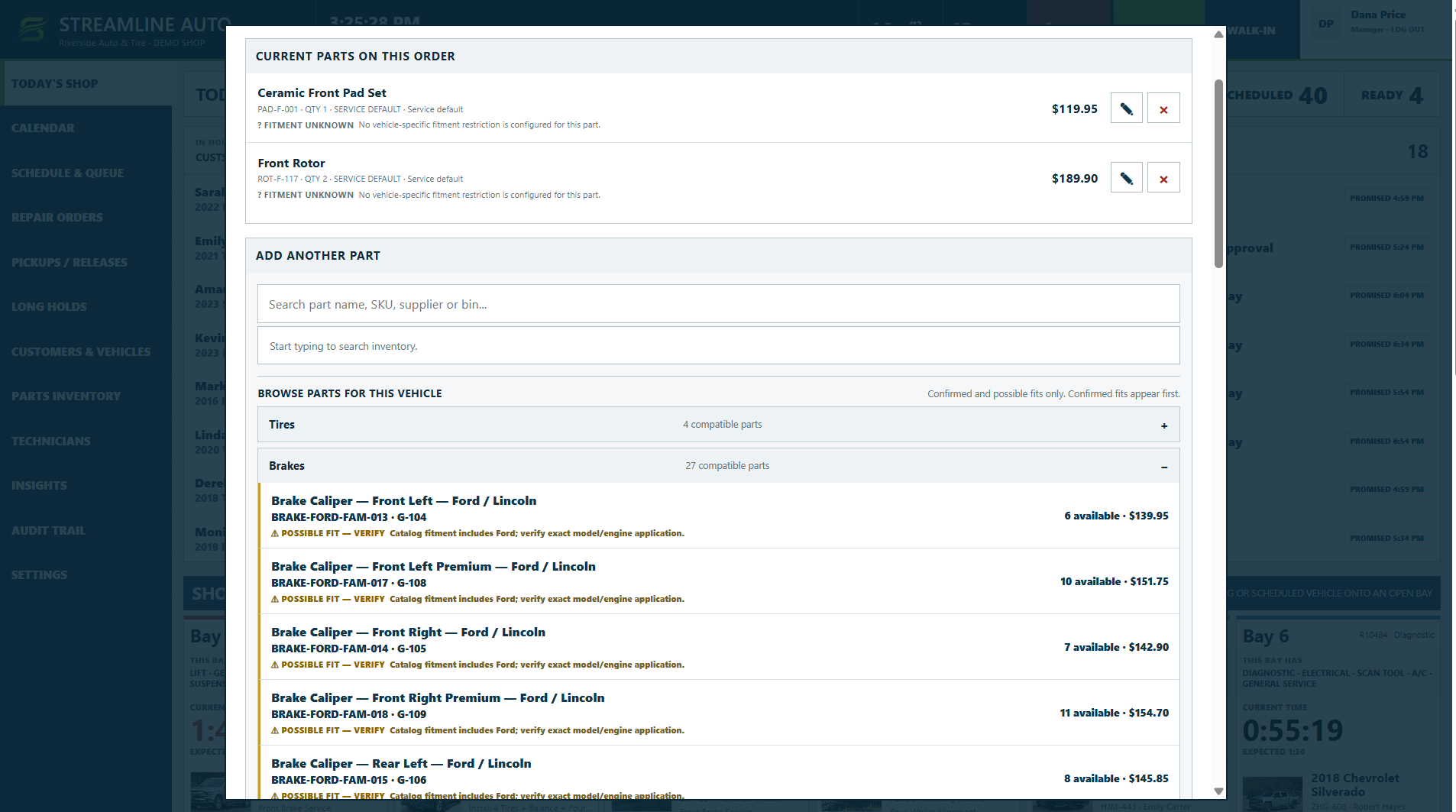Focus the part search input field
The image size is (1456, 812).
coord(718,304)
